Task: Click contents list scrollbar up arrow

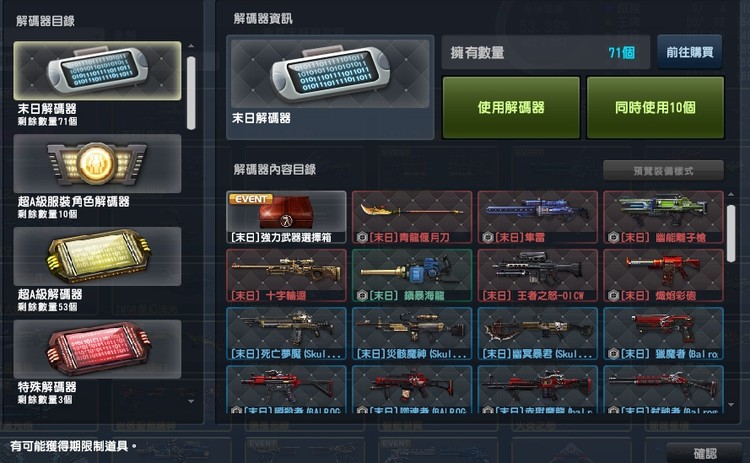Action: [x=730, y=195]
